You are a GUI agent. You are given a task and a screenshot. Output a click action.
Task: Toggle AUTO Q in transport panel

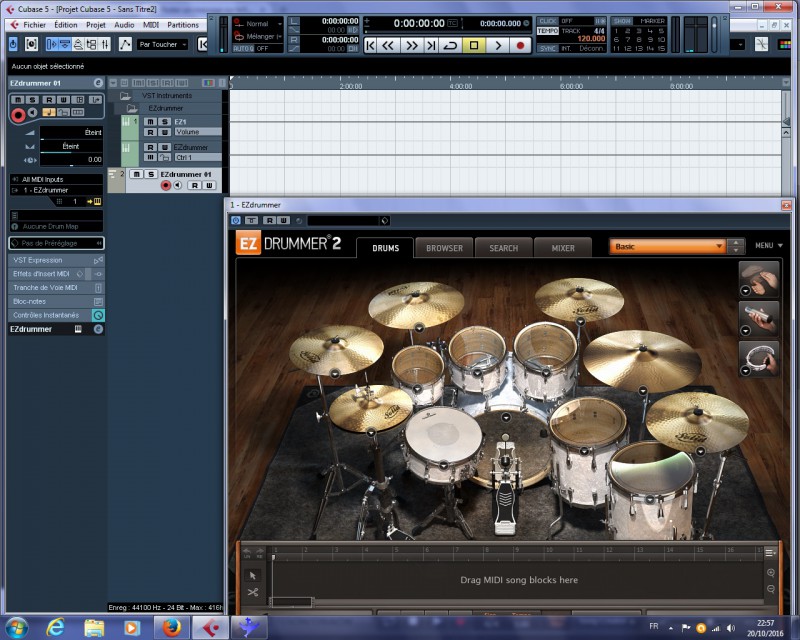point(243,48)
